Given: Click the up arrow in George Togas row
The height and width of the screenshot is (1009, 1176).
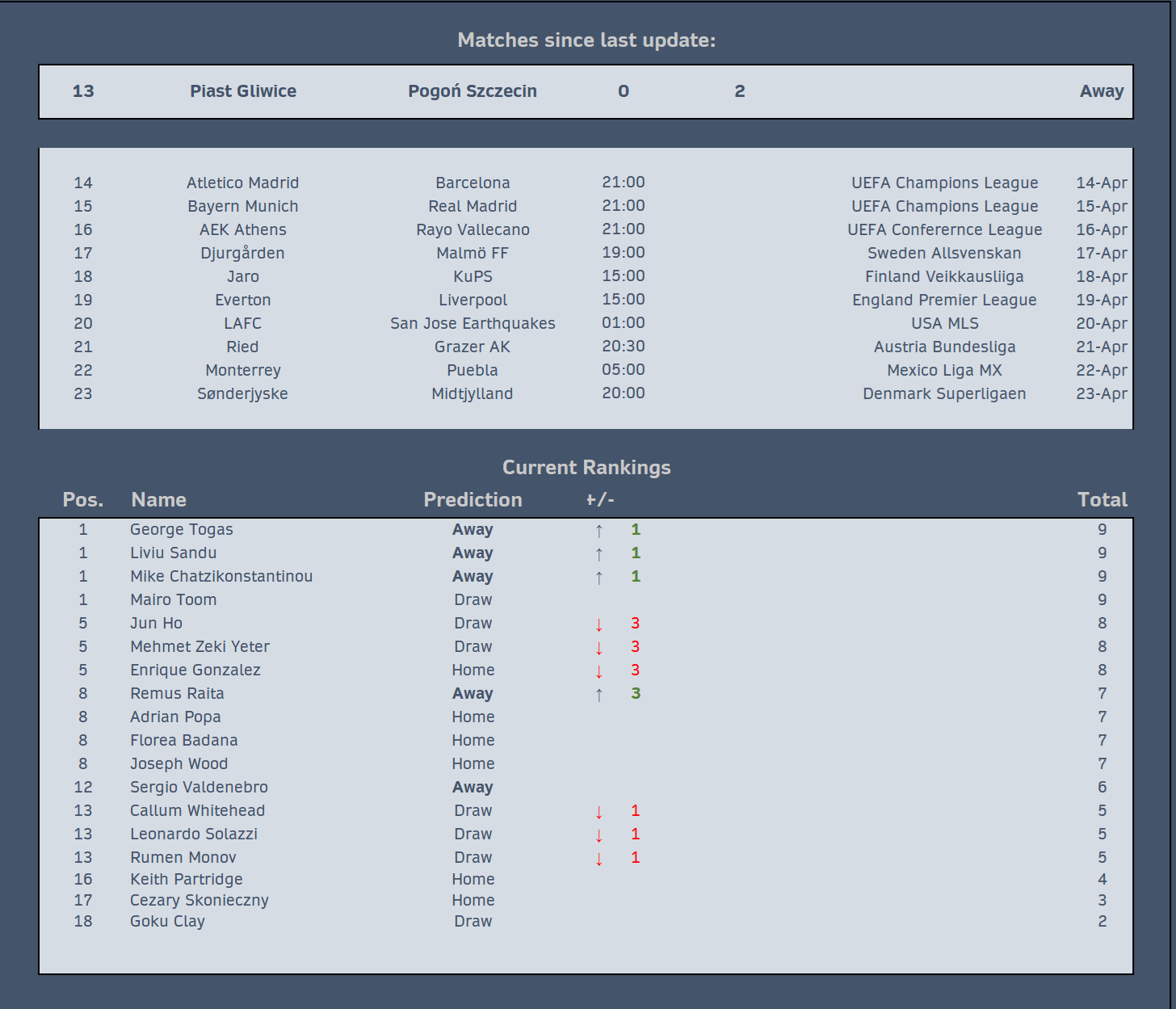Looking at the screenshot, I should pyautogui.click(x=598, y=531).
